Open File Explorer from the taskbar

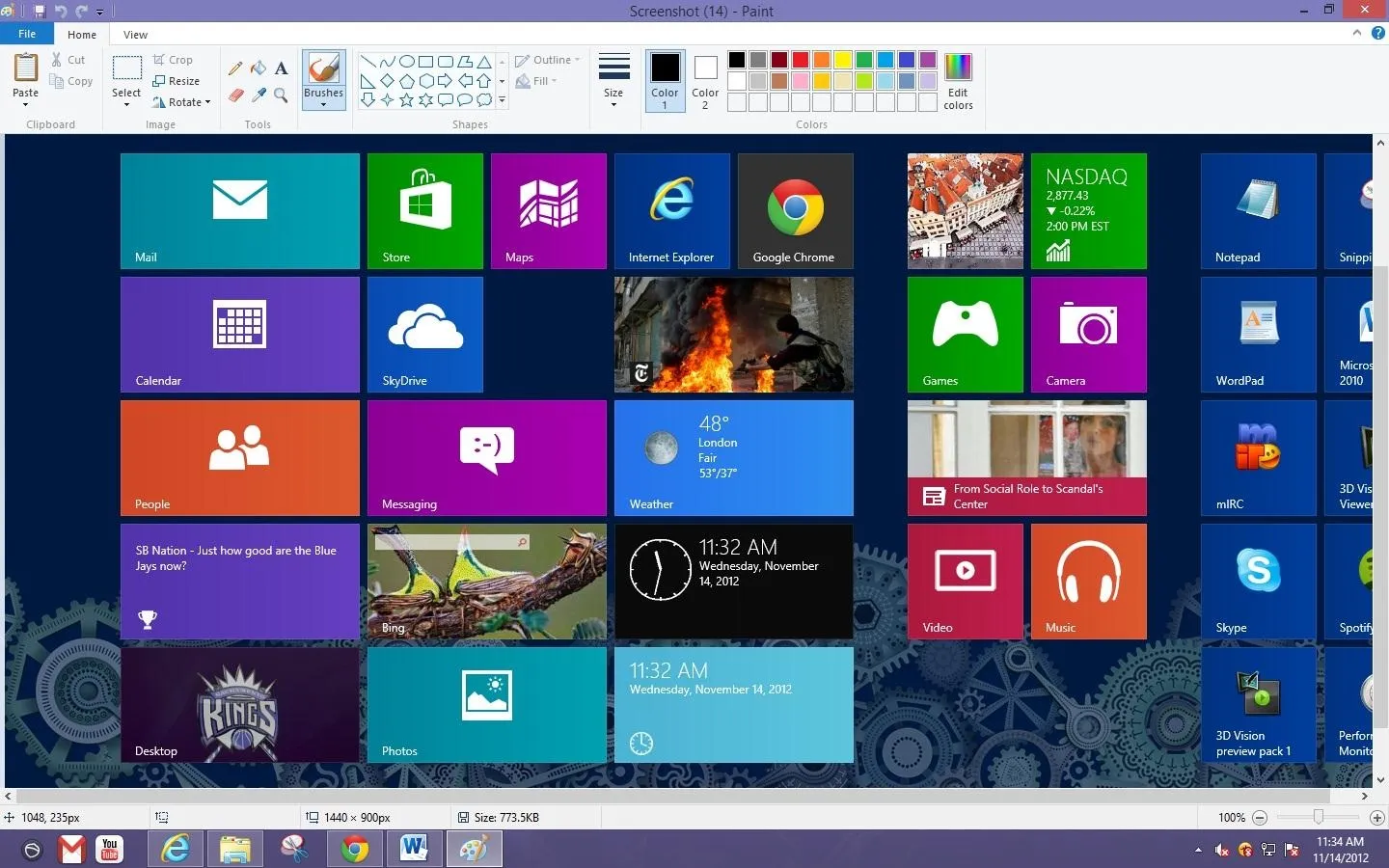point(234,850)
